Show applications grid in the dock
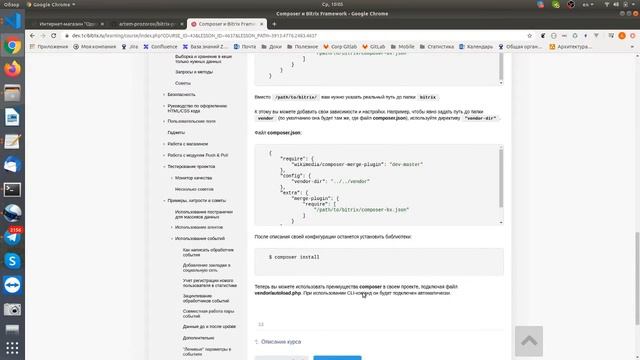 pyautogui.click(x=12, y=348)
